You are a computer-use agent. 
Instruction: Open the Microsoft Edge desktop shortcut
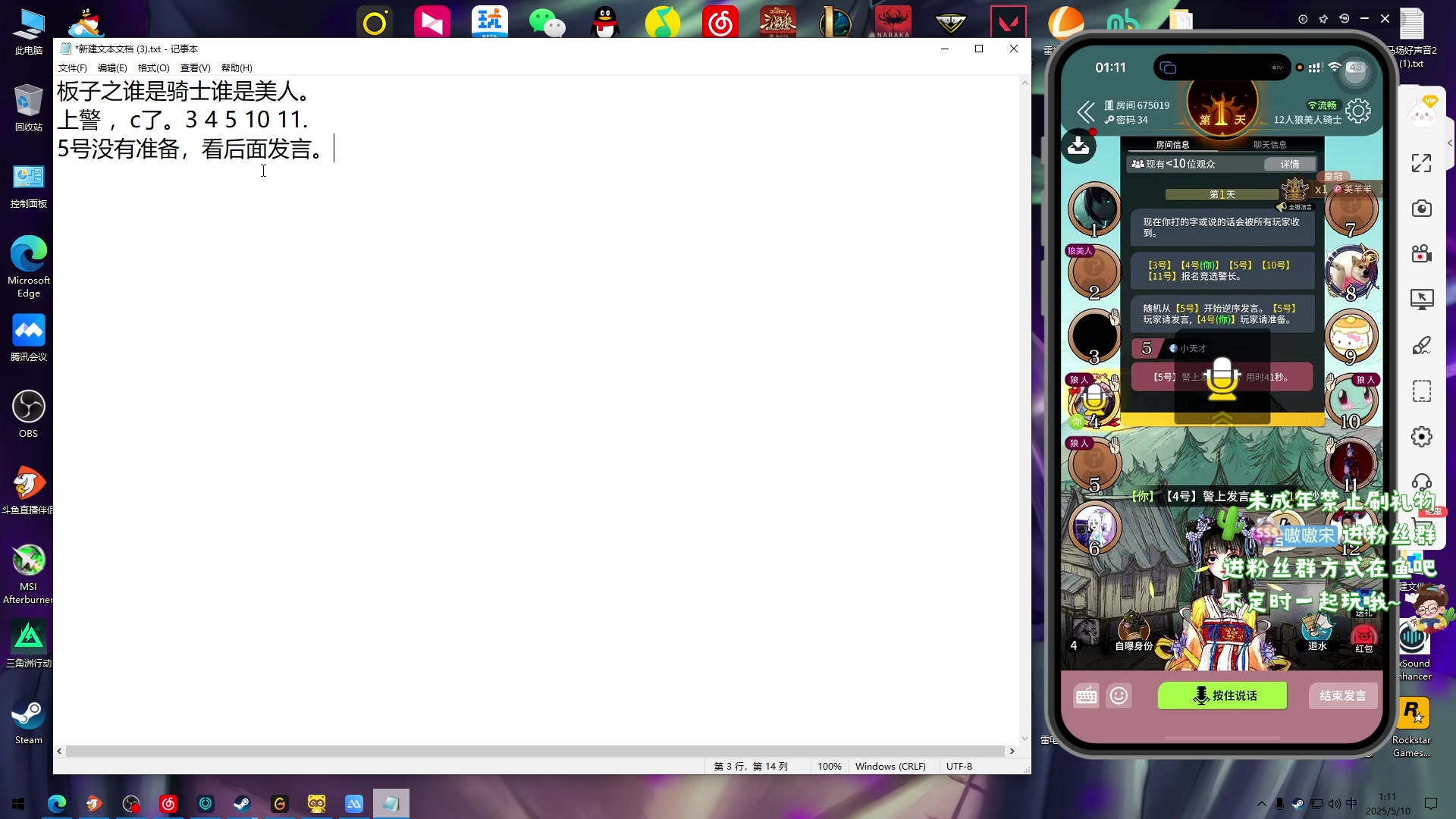(x=29, y=266)
